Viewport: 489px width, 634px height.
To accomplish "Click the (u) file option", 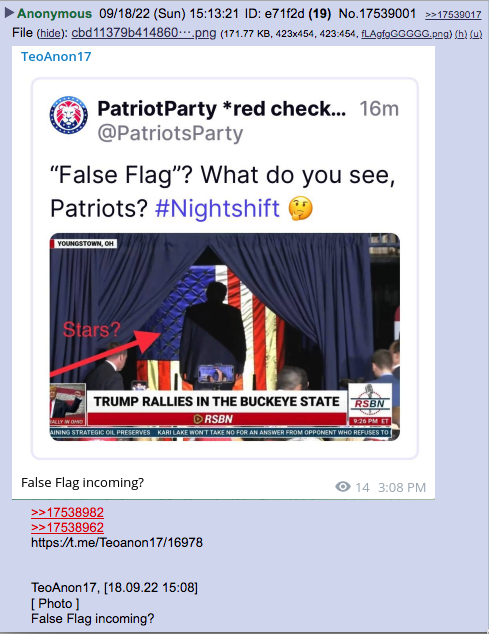I will click(x=476, y=34).
